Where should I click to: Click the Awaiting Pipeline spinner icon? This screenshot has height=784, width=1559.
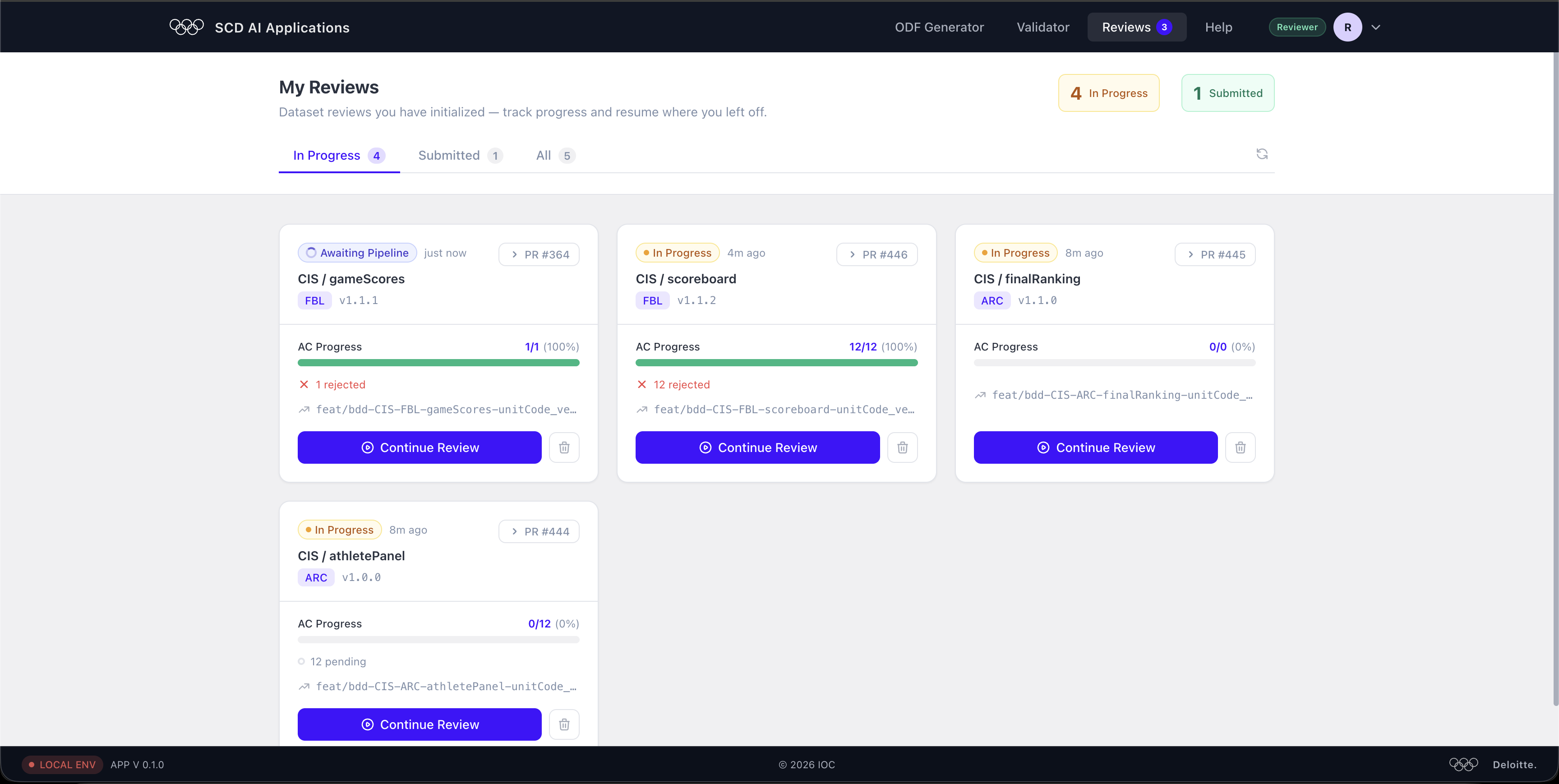click(311, 253)
